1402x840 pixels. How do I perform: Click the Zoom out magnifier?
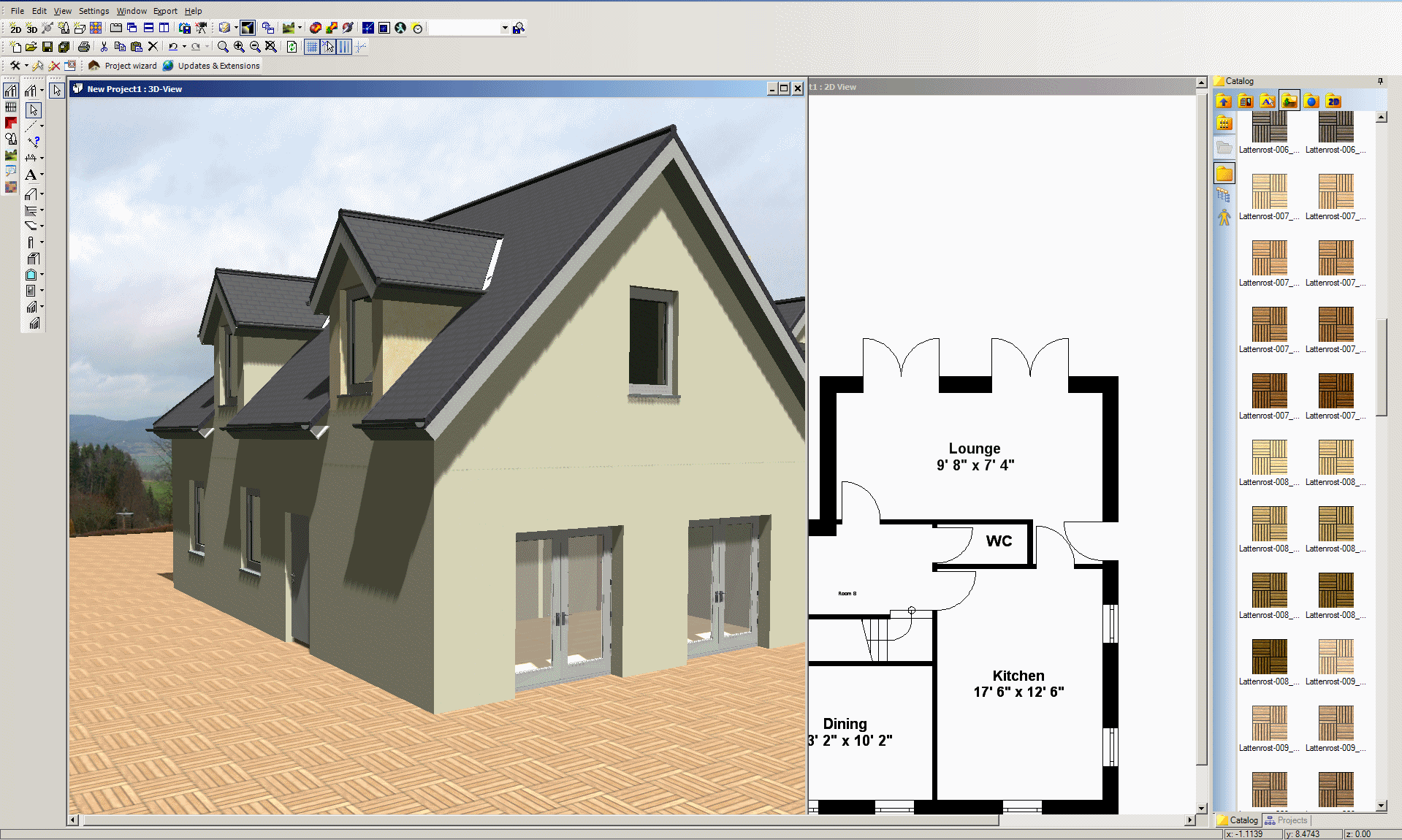click(255, 47)
